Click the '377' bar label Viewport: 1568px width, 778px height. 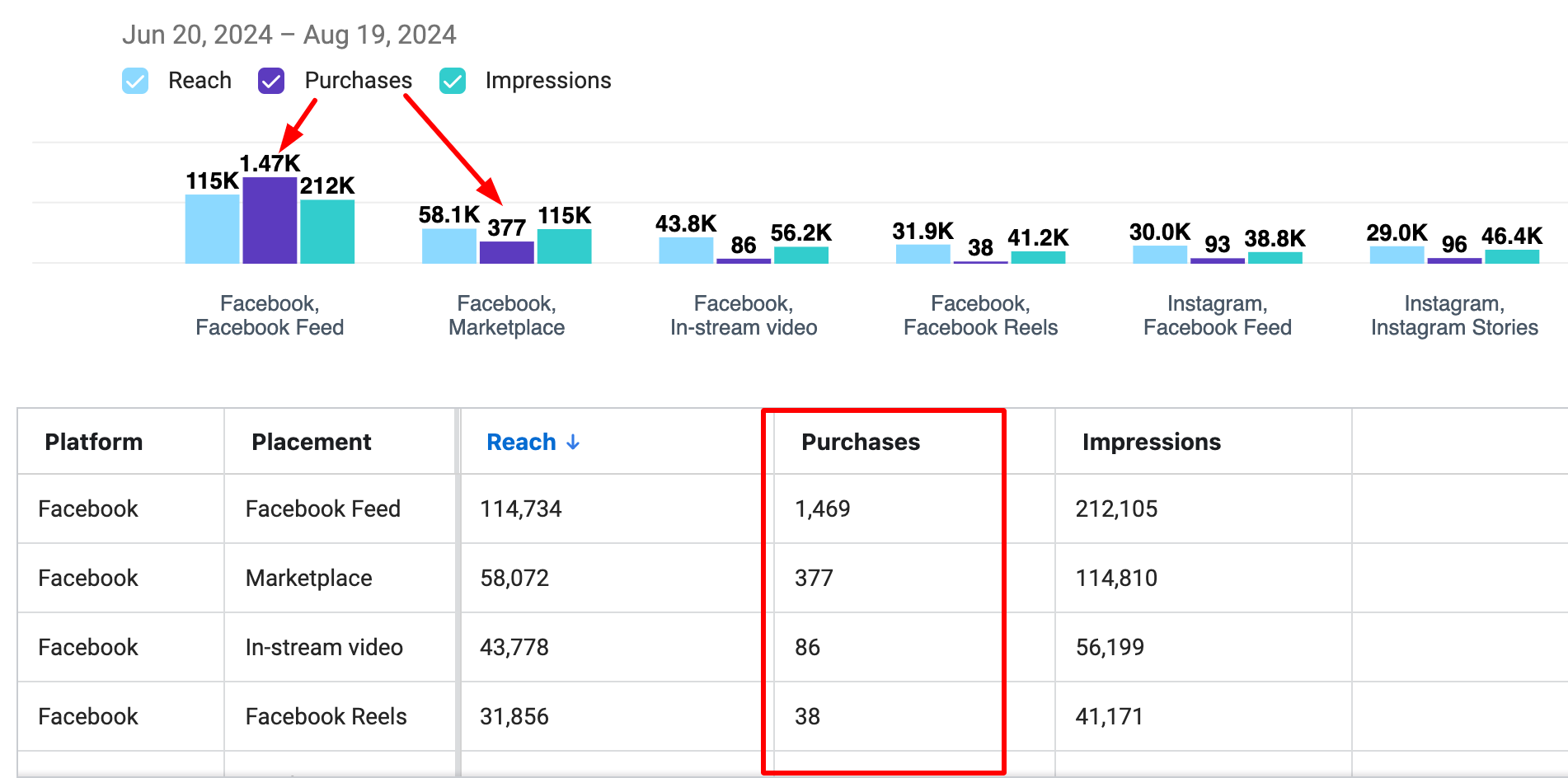[x=507, y=227]
